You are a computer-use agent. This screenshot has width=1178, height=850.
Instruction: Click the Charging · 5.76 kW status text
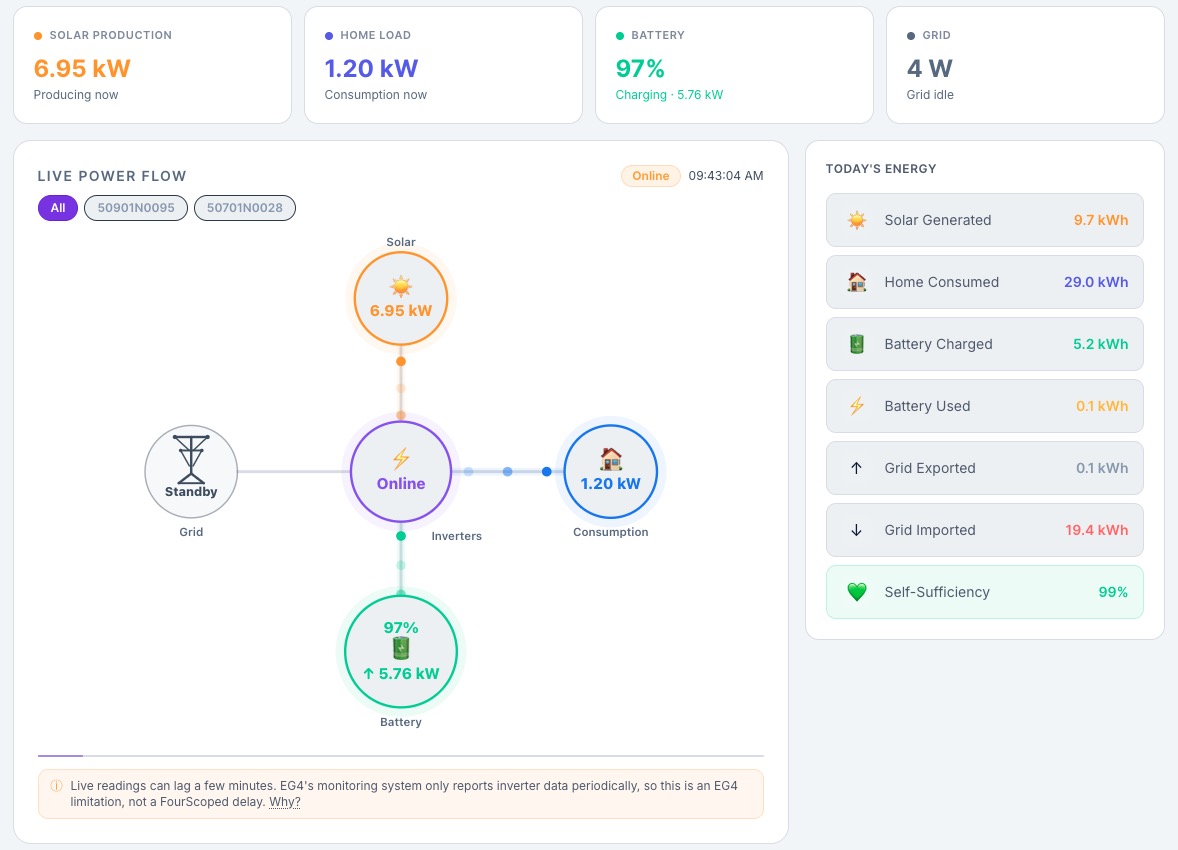click(669, 95)
